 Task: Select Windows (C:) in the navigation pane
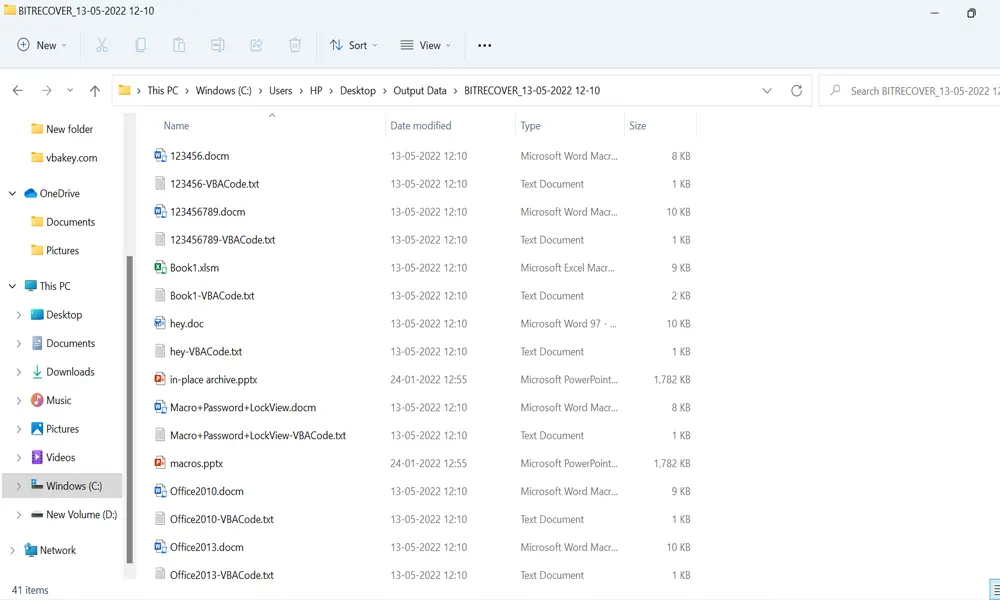[x=73, y=486]
